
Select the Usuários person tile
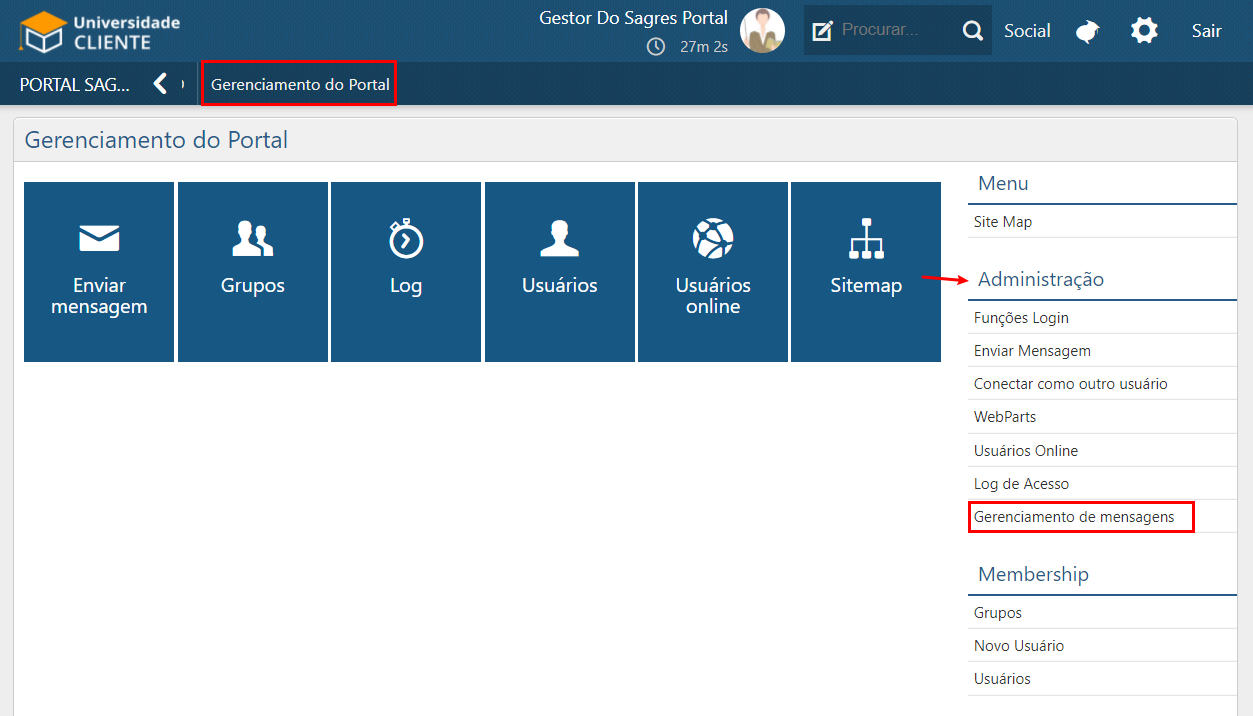(560, 271)
